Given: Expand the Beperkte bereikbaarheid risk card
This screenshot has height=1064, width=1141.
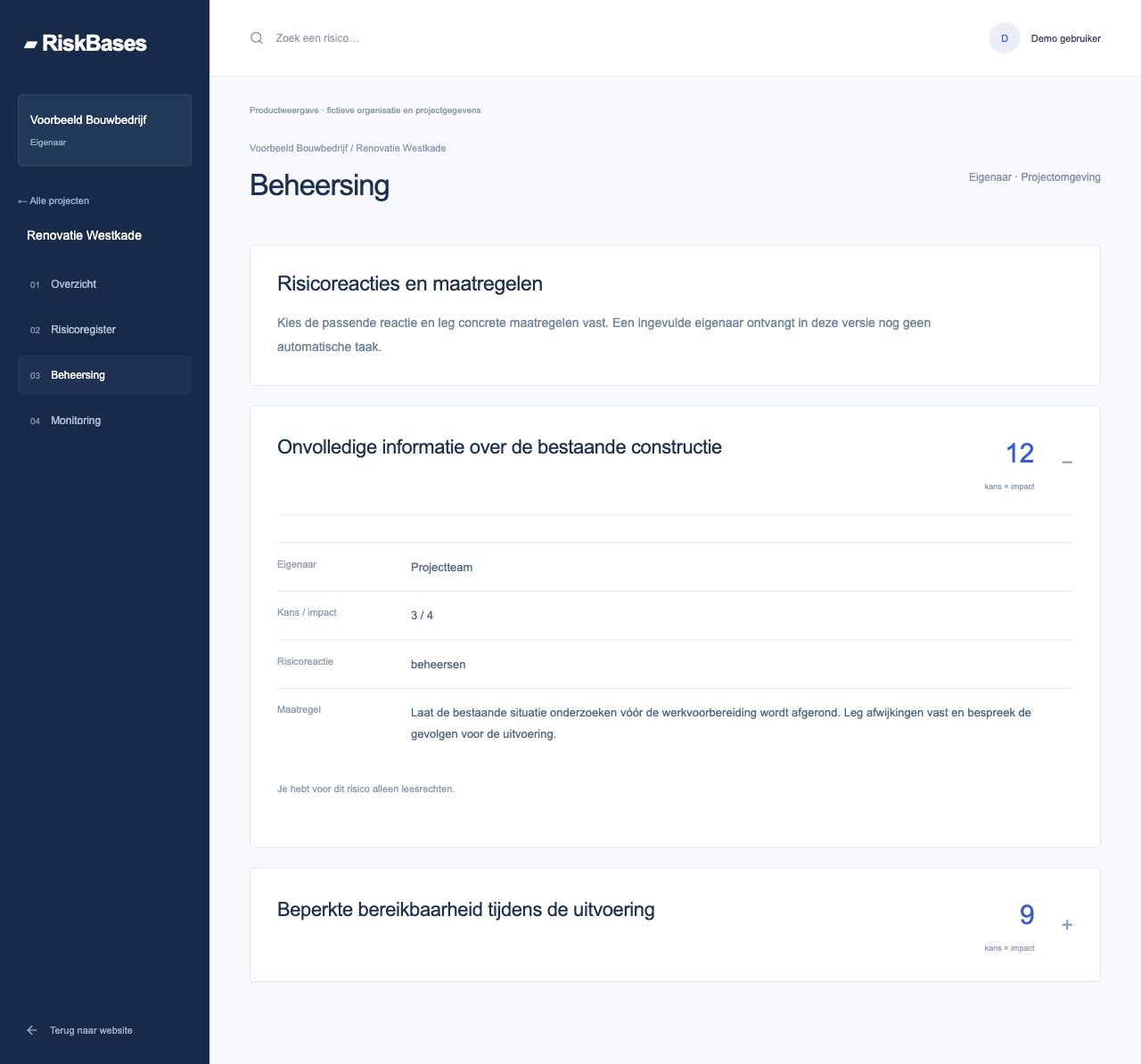Looking at the screenshot, I should 1067,925.
